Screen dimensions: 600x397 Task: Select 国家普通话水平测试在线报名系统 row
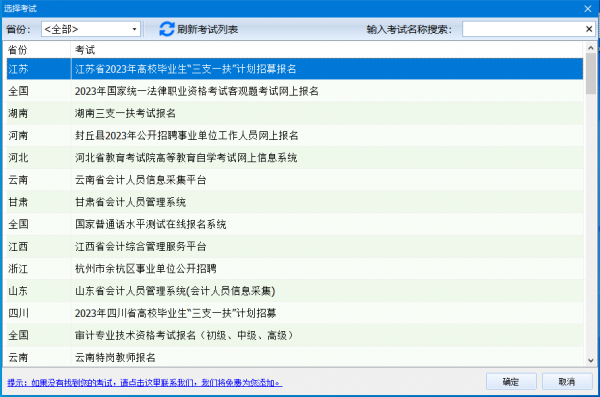pyautogui.click(x=295, y=224)
